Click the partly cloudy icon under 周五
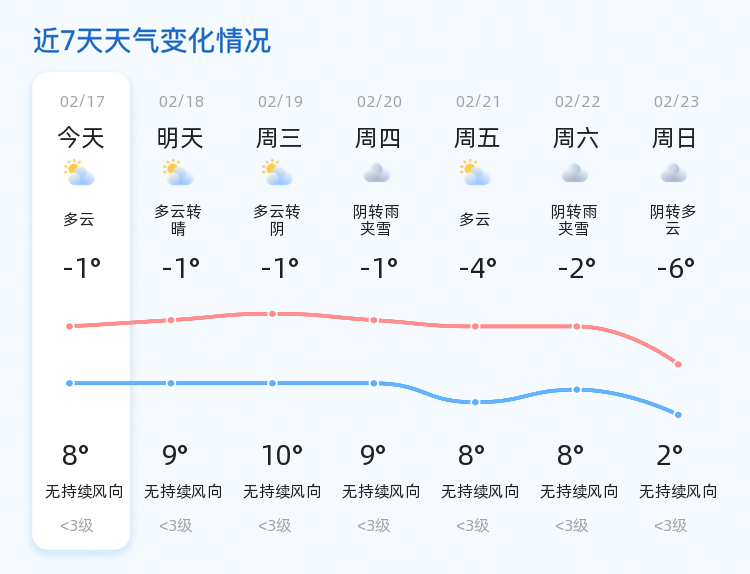 475,173
